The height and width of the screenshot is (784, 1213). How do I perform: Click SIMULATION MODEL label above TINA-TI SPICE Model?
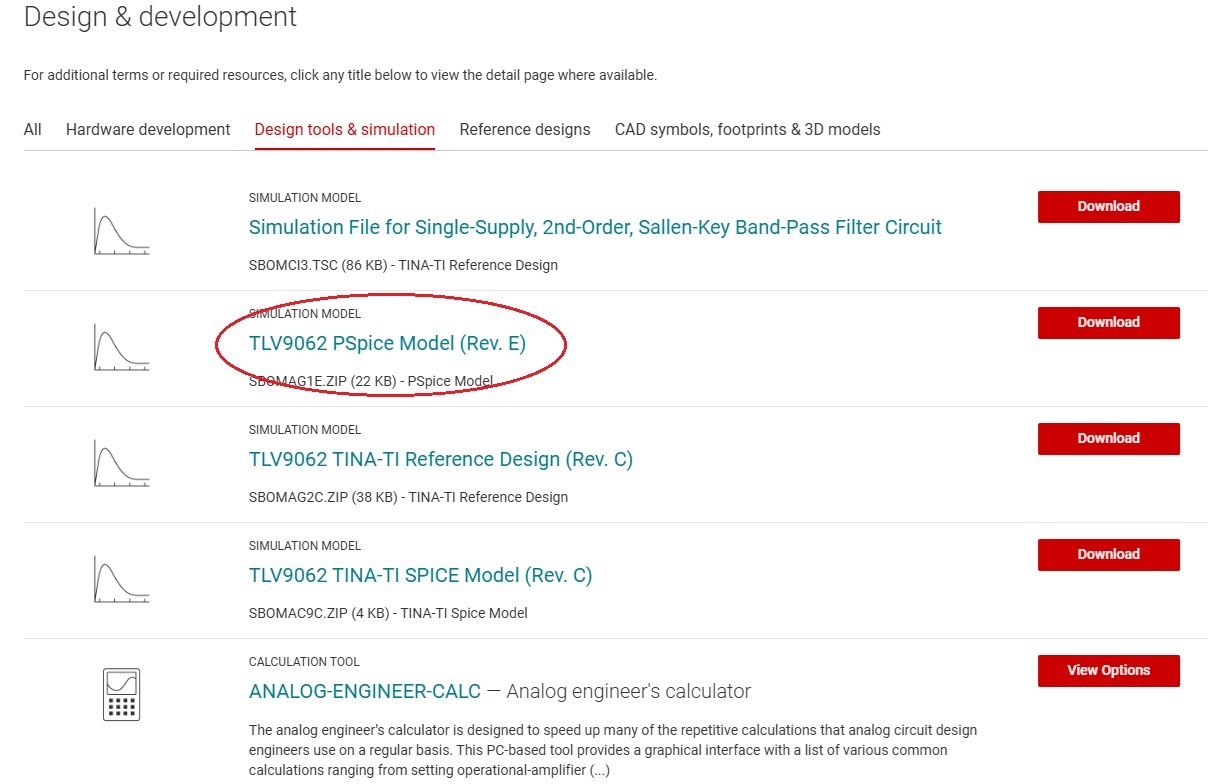tap(305, 546)
